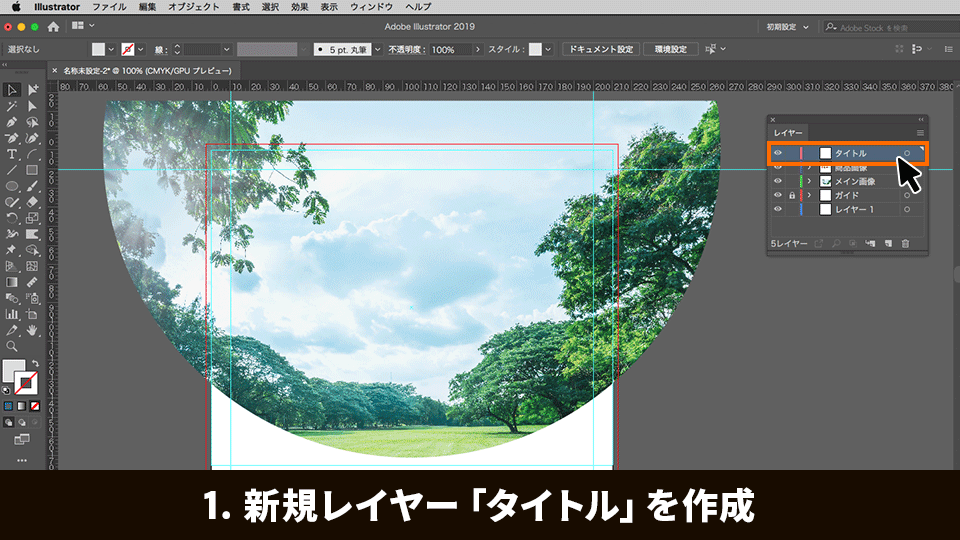
Task: Click the 環境設定 button
Action: (671, 49)
